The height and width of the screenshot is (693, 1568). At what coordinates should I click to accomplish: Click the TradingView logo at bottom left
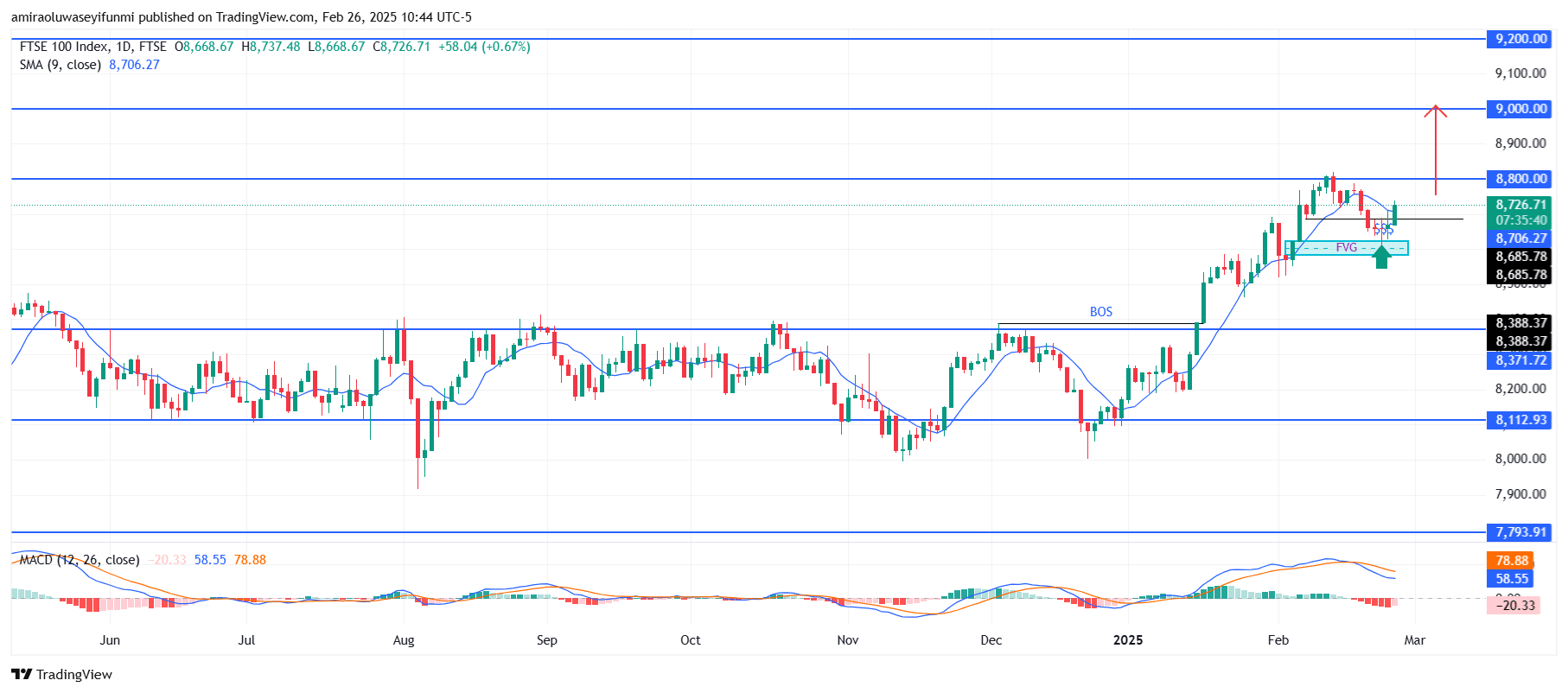[x=61, y=674]
